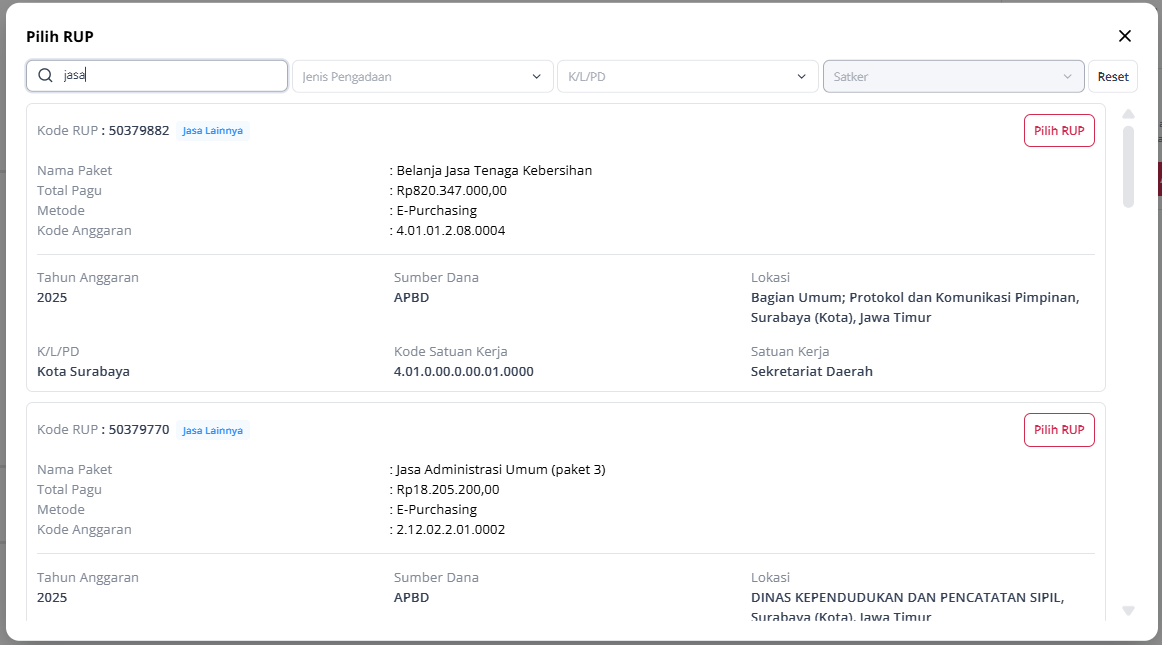The width and height of the screenshot is (1162, 645).
Task: Click the scroll down arrow
Action: click(1128, 610)
